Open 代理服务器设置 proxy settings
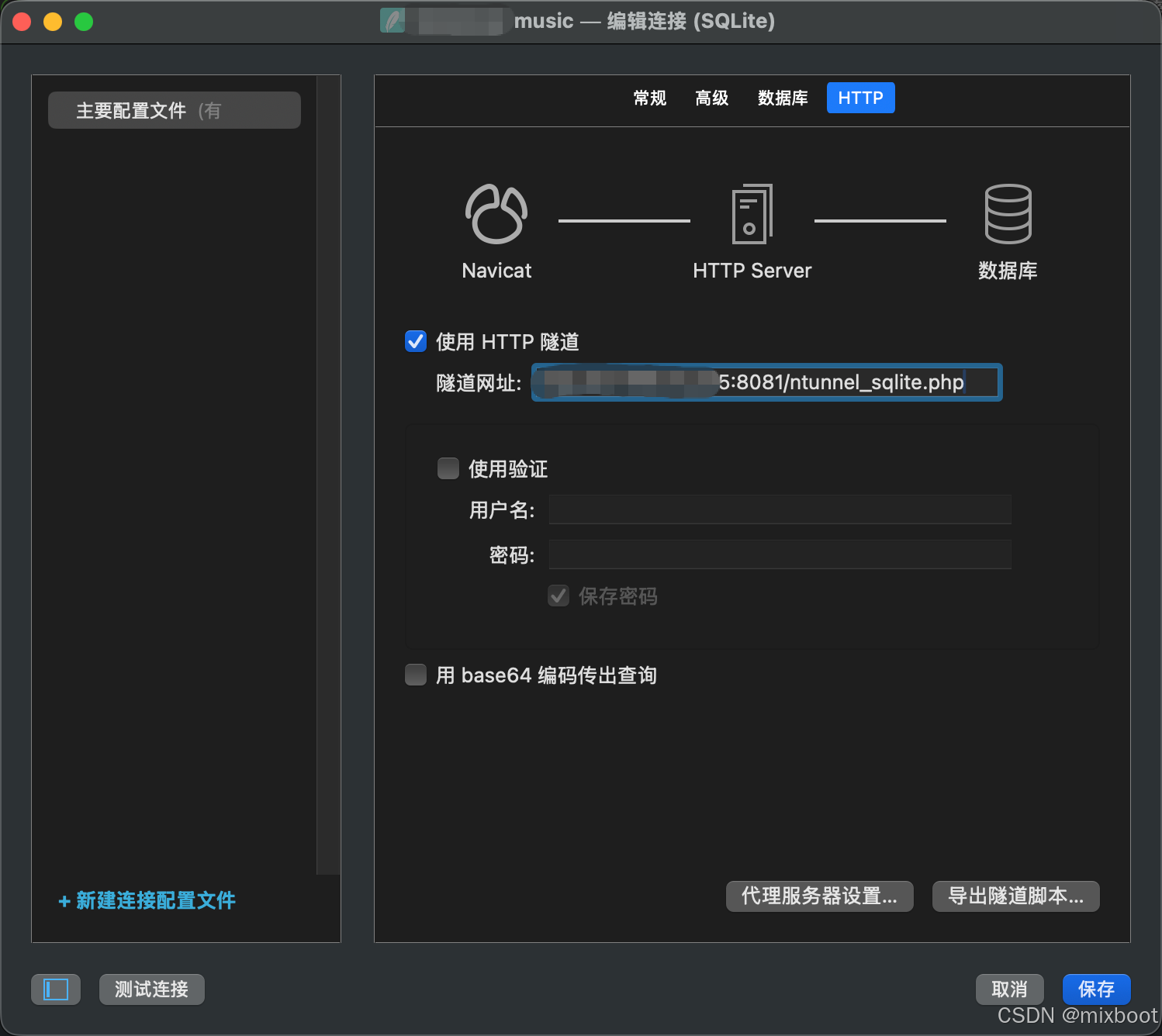This screenshot has height=1036, width=1162. tap(820, 896)
